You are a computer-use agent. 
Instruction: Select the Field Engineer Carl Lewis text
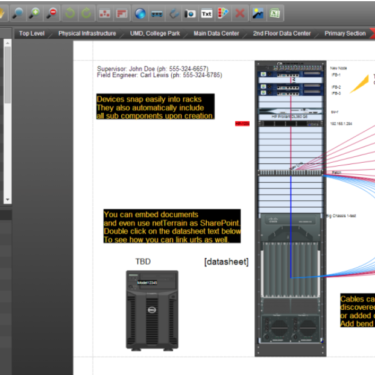[x=159, y=75]
